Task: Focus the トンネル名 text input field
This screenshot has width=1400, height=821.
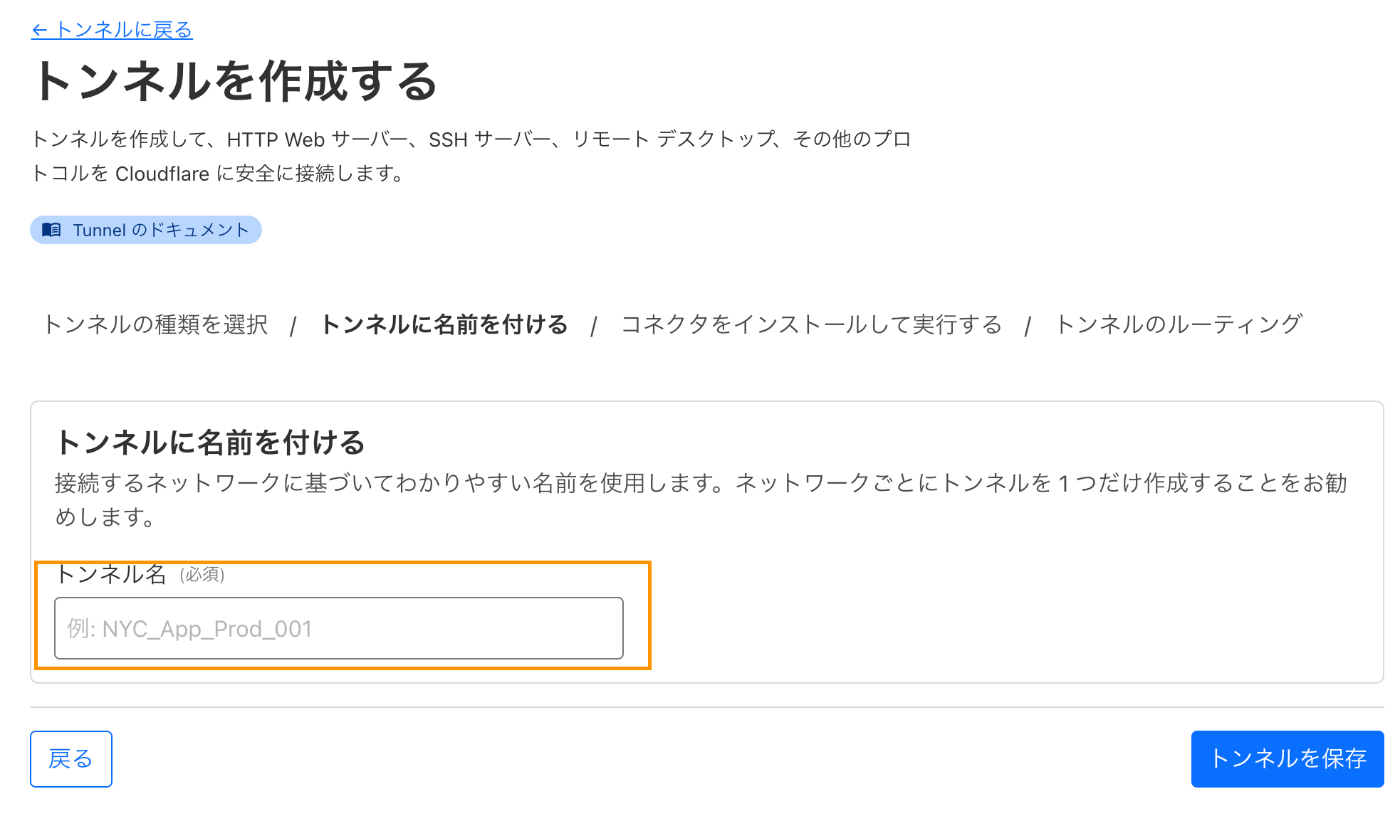Action: click(x=339, y=629)
